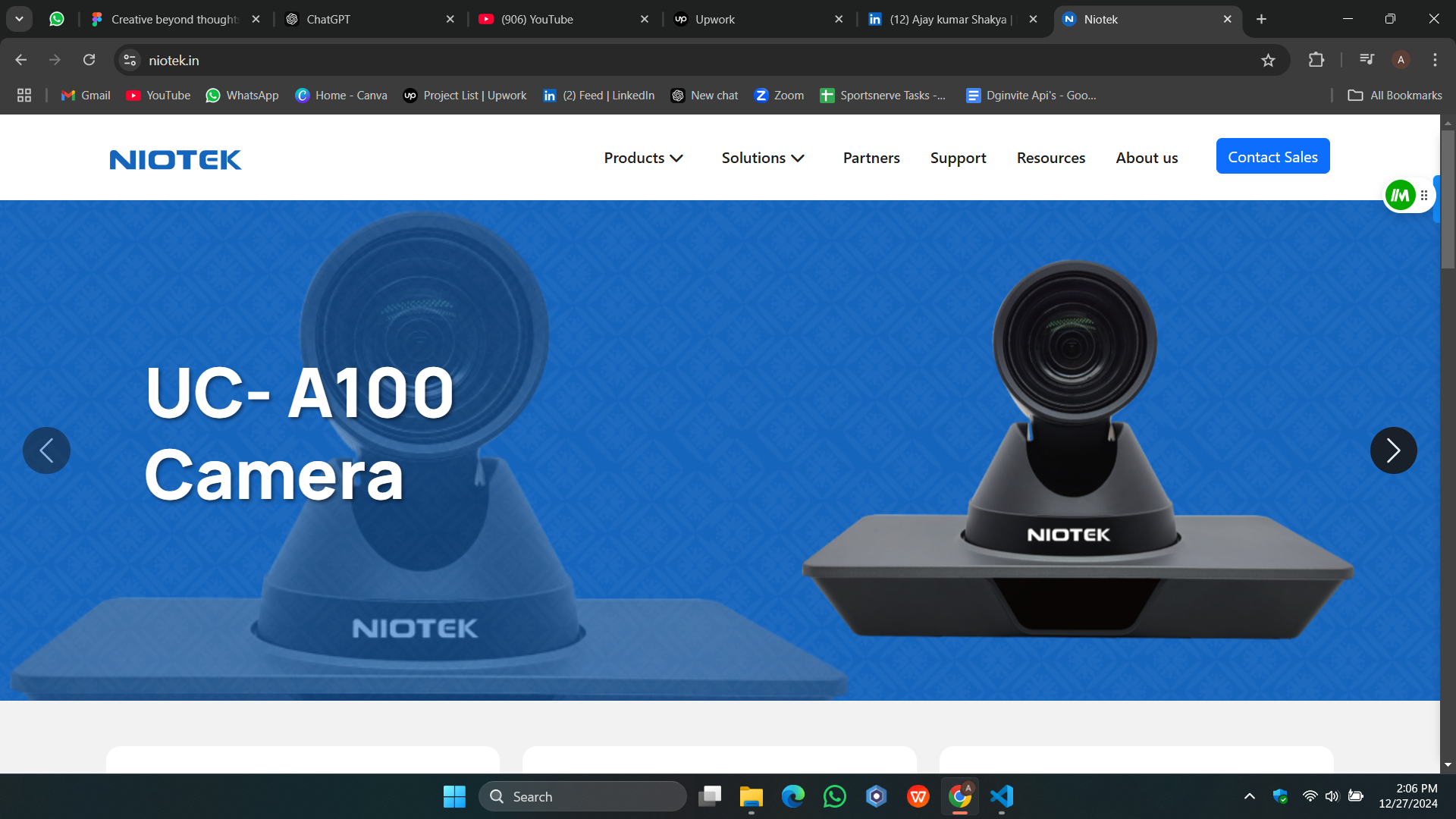Viewport: 1456px width, 819px height.
Task: Close the ChatGPT tab
Action: pyautogui.click(x=450, y=19)
